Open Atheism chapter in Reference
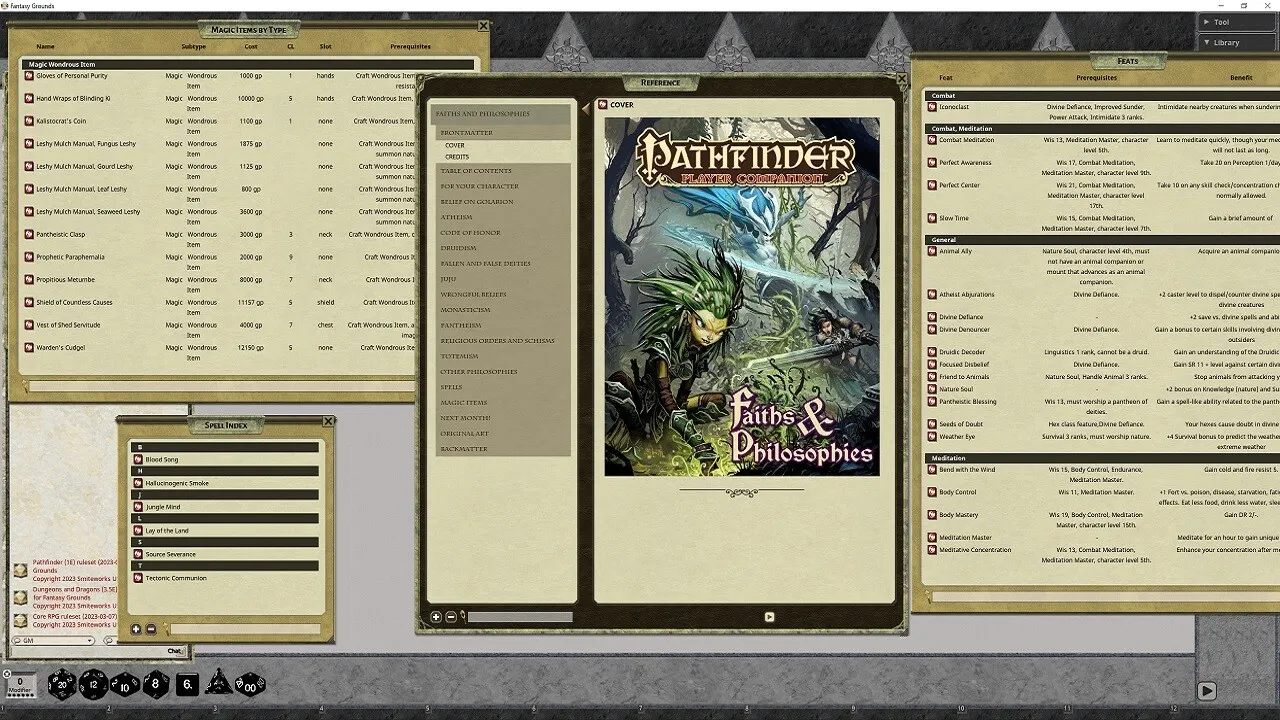 pos(457,217)
